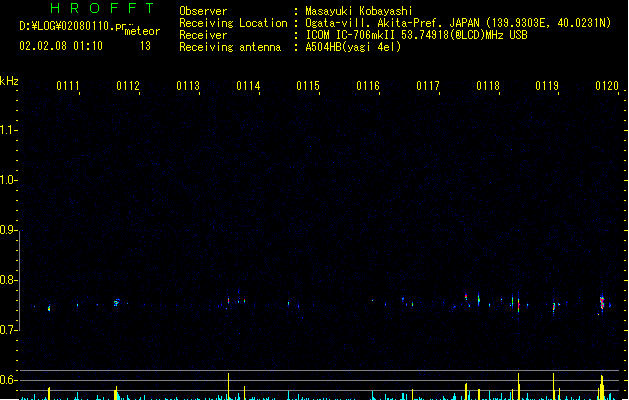Click the gray range bracket between 0.7 and 0.9
Screen dimensions: 629x400
[19, 280]
